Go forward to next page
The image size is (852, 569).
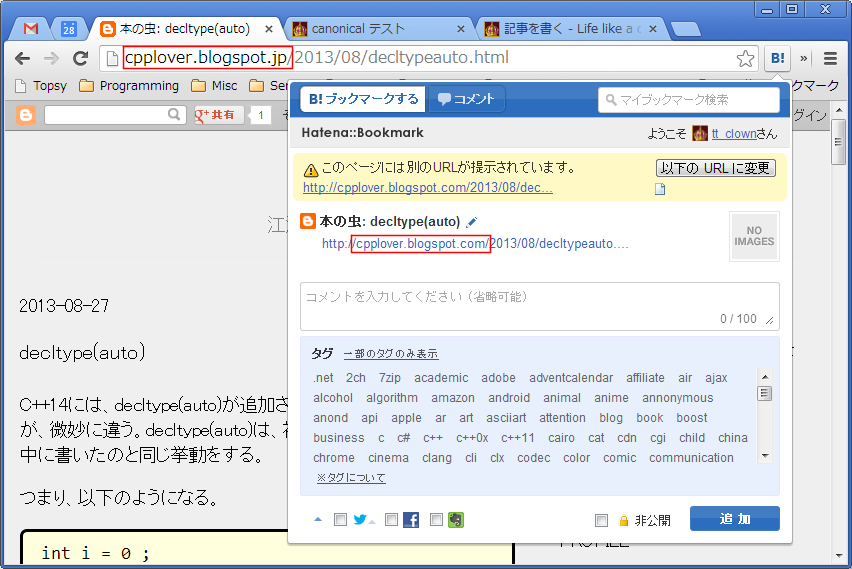click(51, 58)
